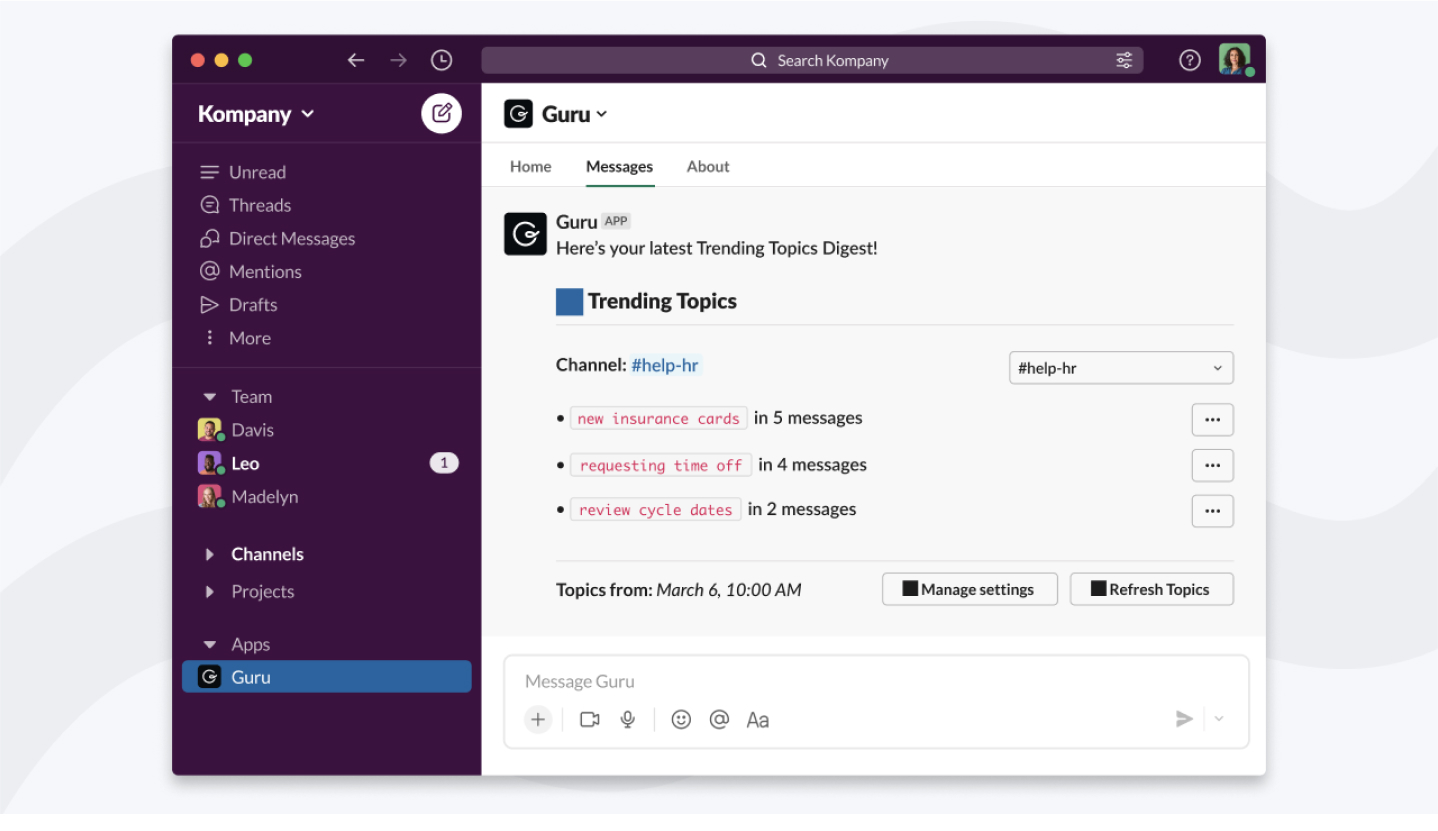Open user profile avatar in top bar
The image size is (1438, 831).
1235,60
